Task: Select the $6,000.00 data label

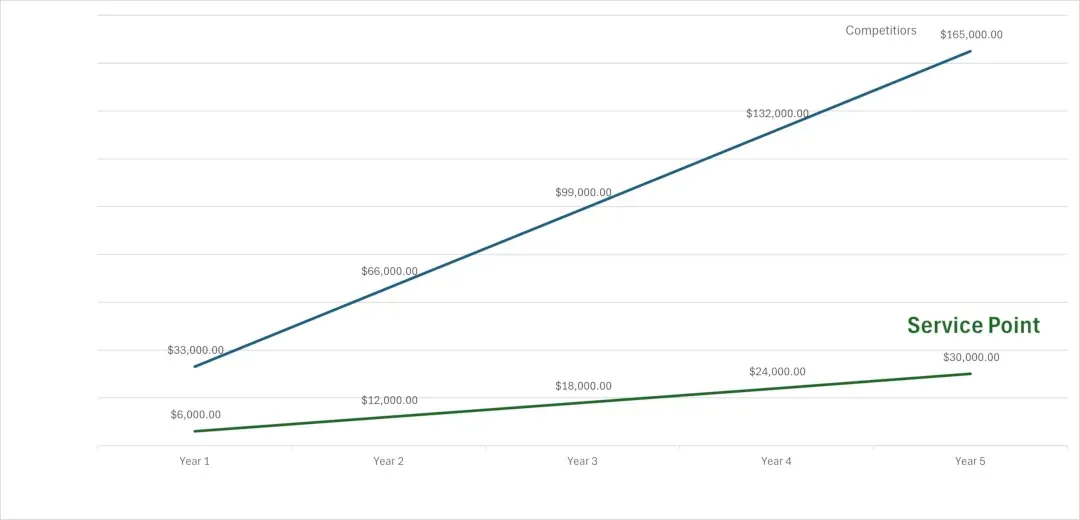Action: [195, 414]
